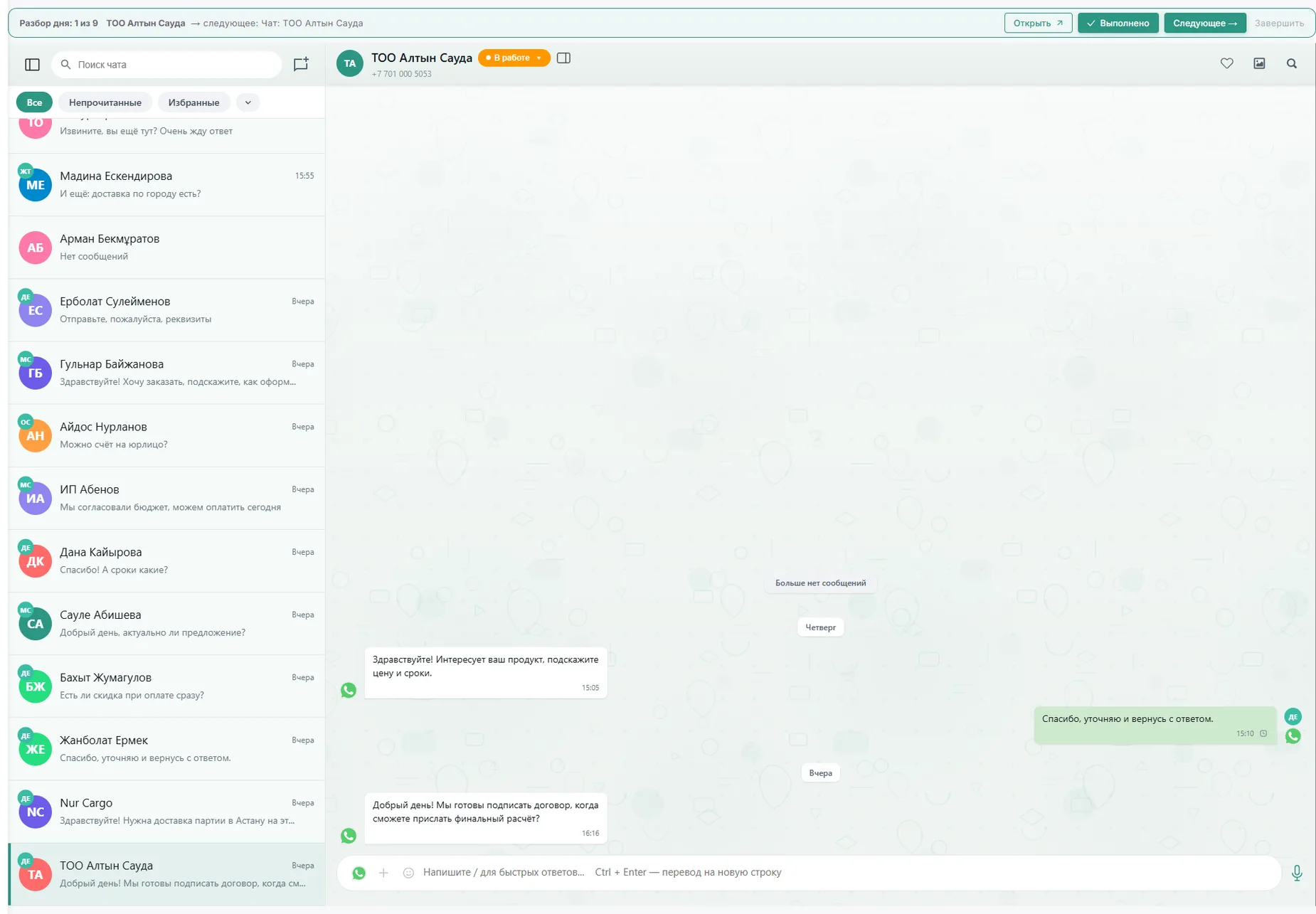Image resolution: width=1316 pixels, height=914 pixels.
Task: Click the 'Открыть' button
Action: click(1038, 23)
